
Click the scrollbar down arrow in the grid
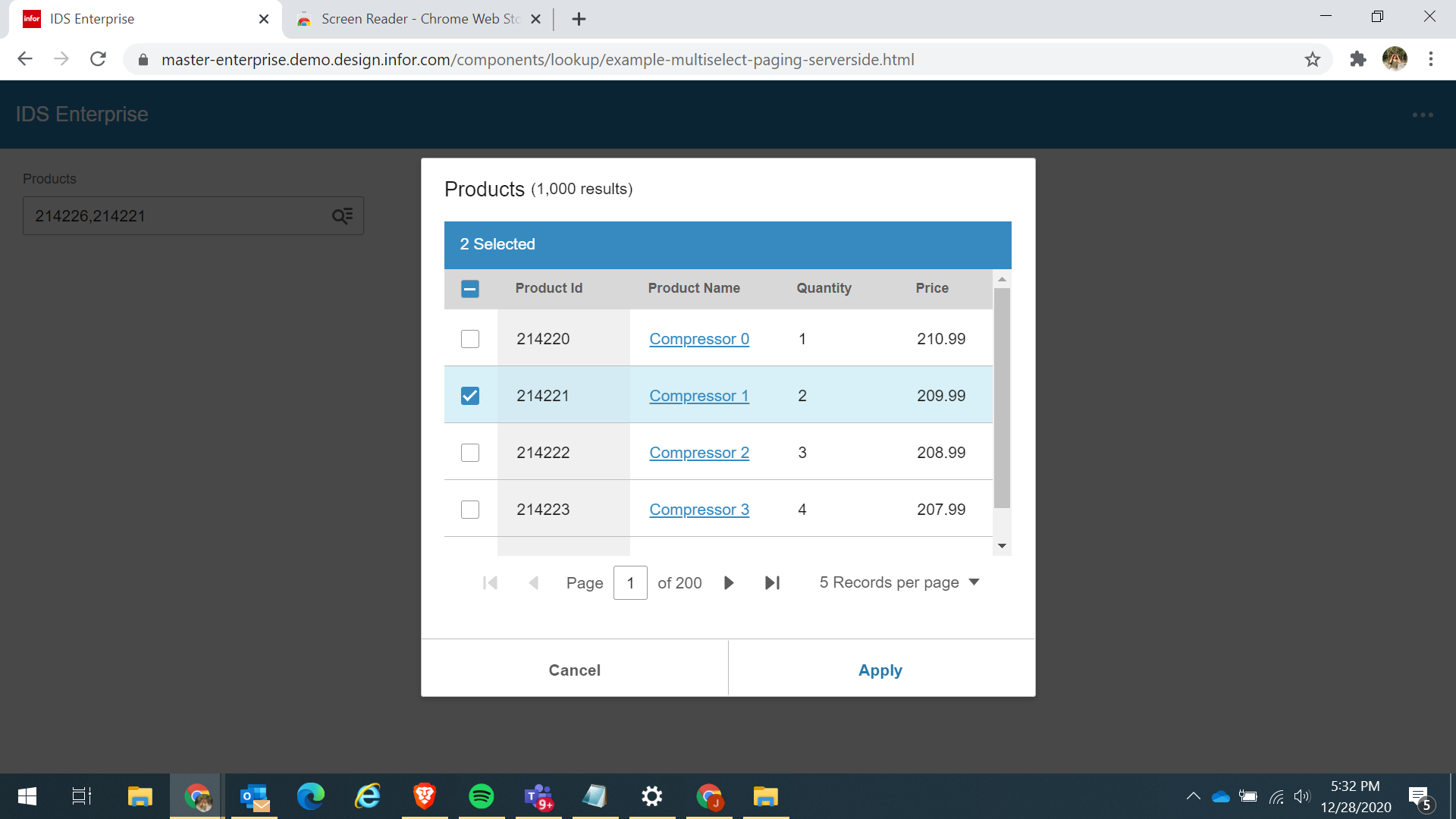(1002, 546)
